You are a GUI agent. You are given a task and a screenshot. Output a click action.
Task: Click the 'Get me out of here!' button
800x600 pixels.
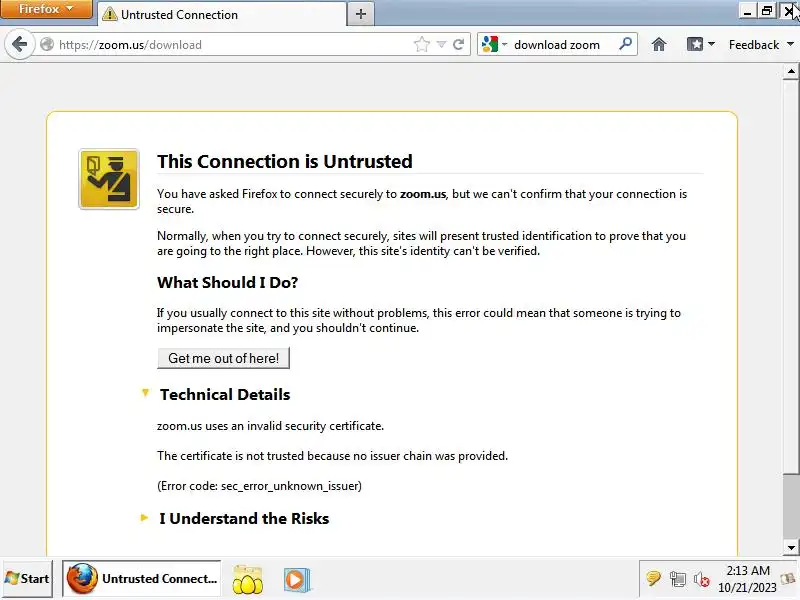click(223, 358)
